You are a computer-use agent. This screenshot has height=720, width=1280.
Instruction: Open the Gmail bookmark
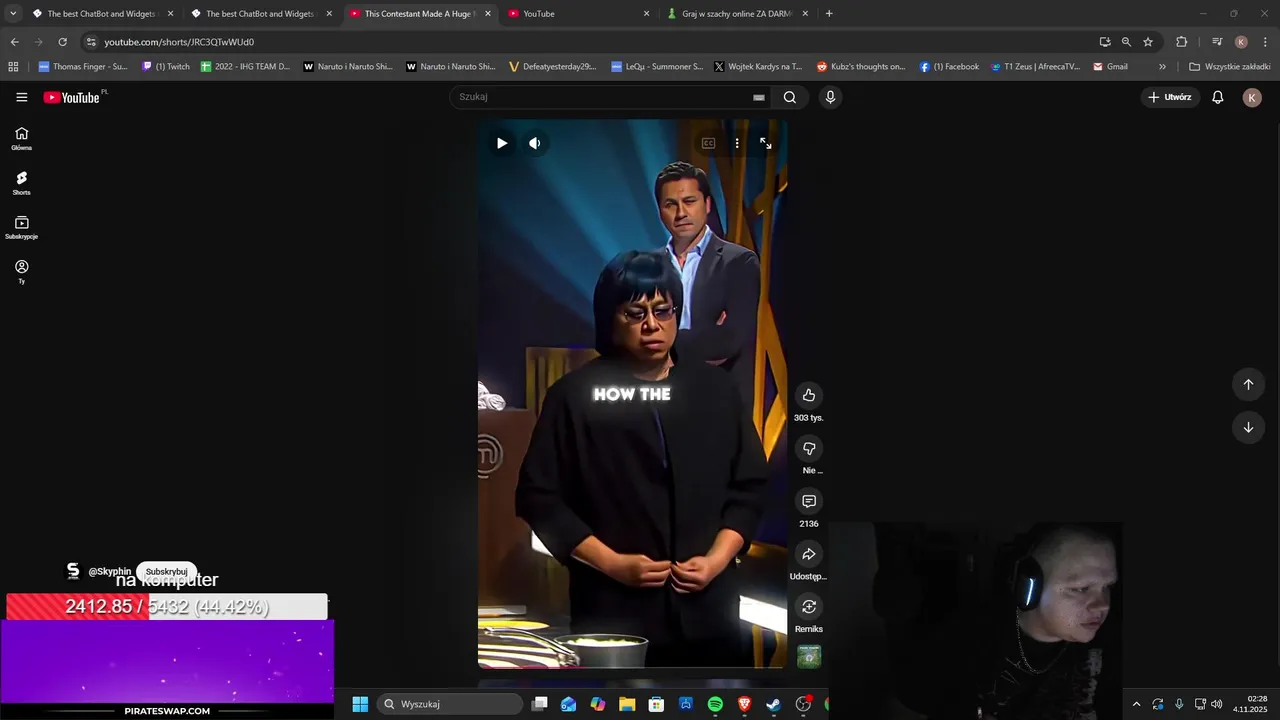[x=1110, y=67]
